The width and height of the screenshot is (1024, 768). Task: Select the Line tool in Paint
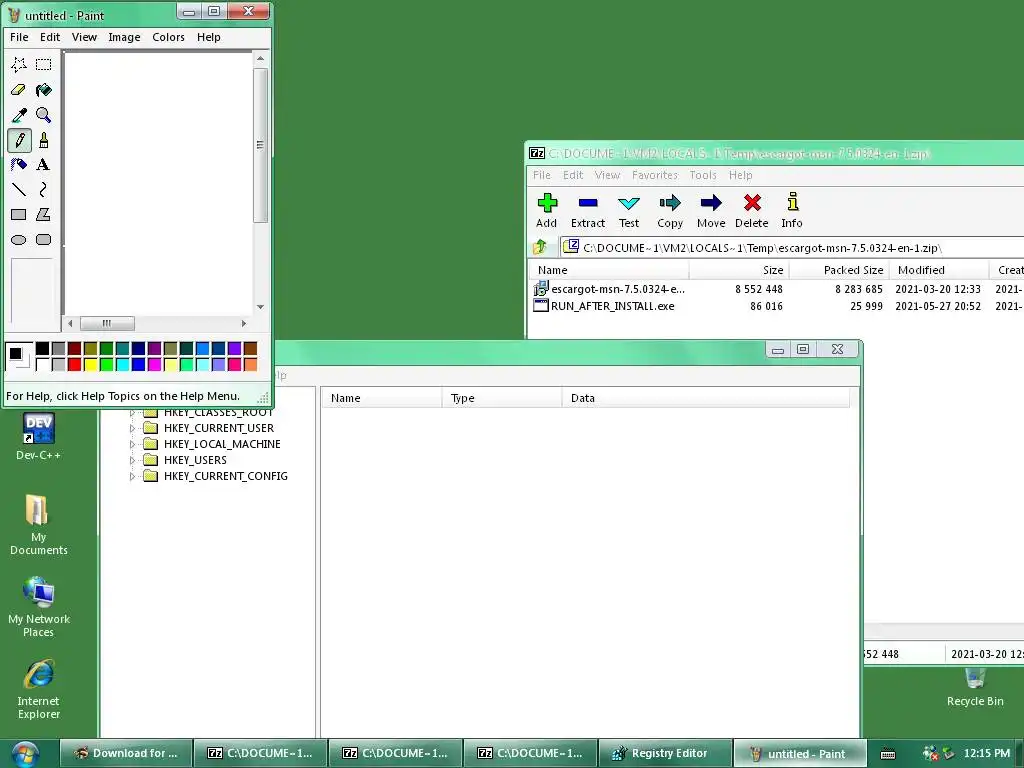pyautogui.click(x=19, y=189)
